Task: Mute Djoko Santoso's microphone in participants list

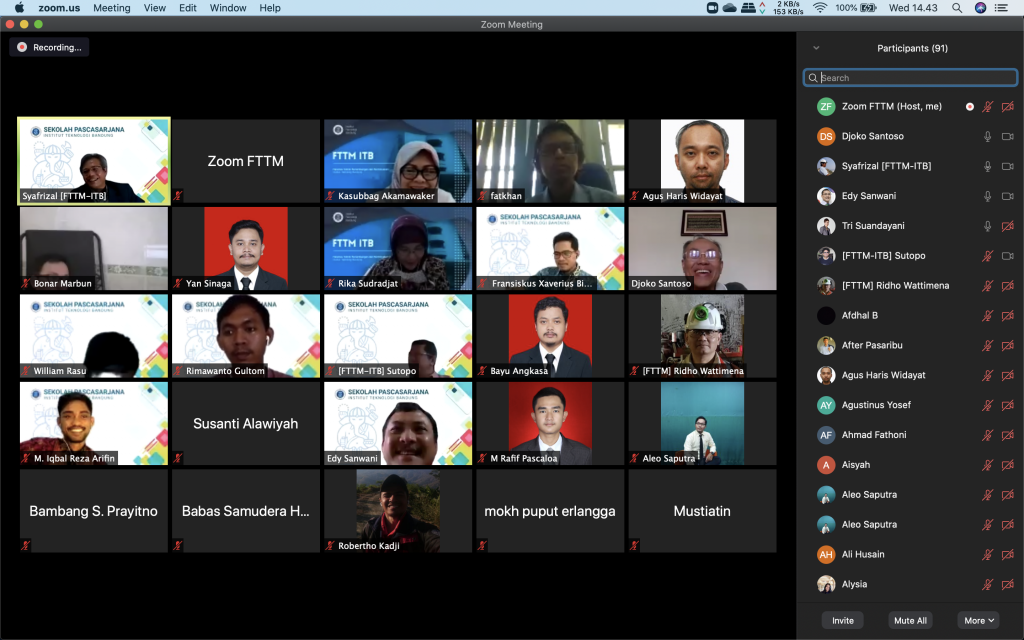Action: pos(987,136)
